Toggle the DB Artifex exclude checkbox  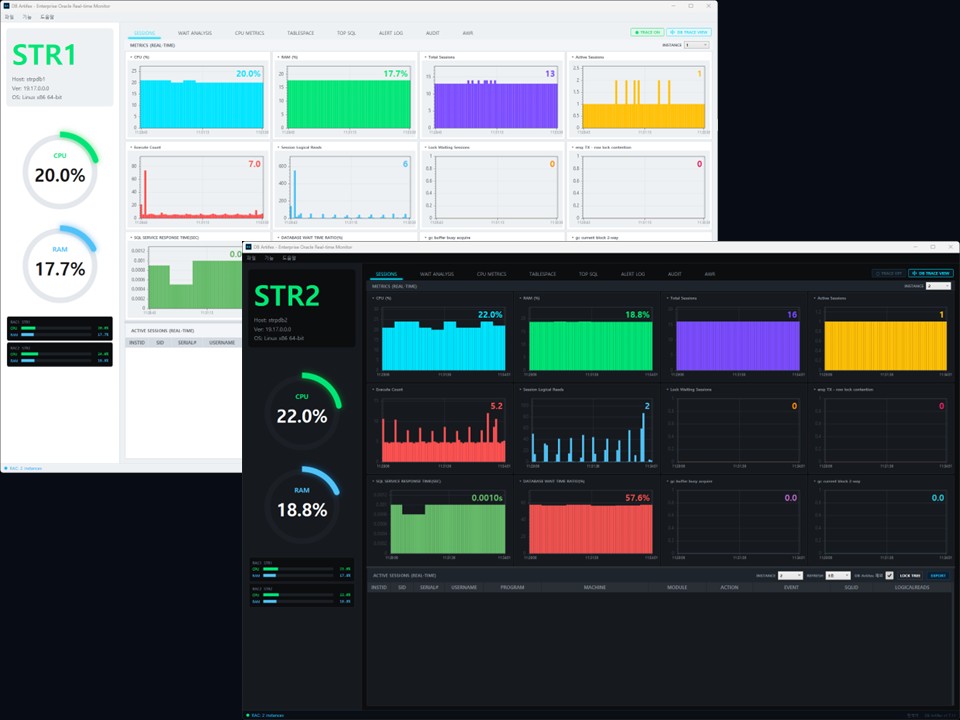[x=890, y=576]
